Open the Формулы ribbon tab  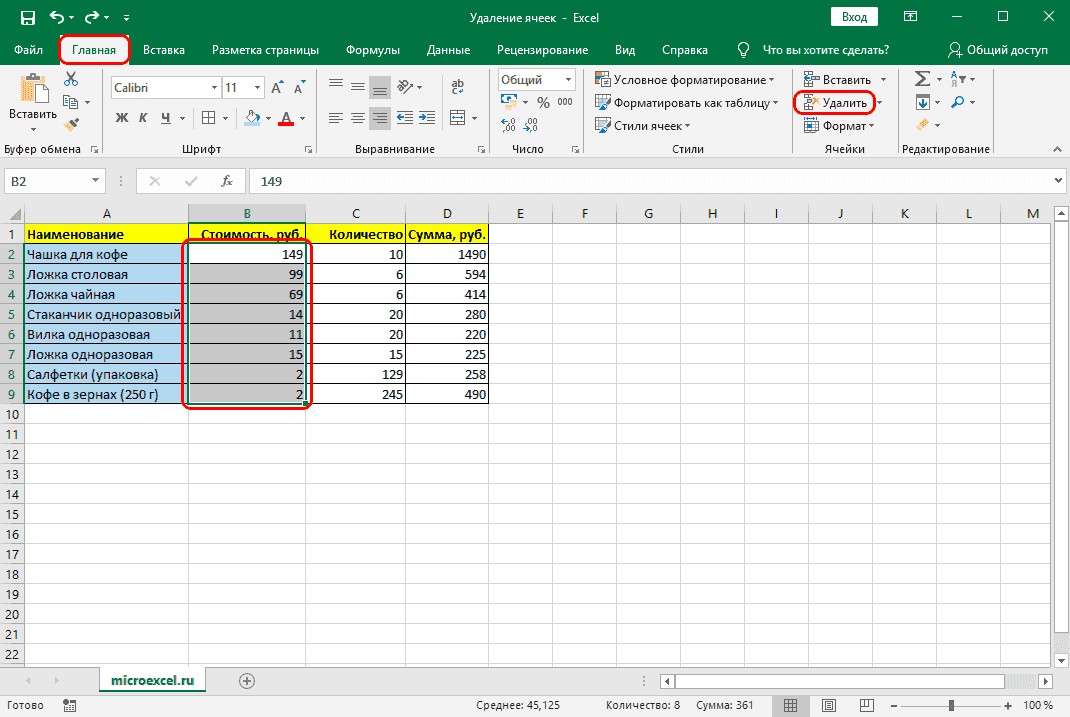pos(373,50)
